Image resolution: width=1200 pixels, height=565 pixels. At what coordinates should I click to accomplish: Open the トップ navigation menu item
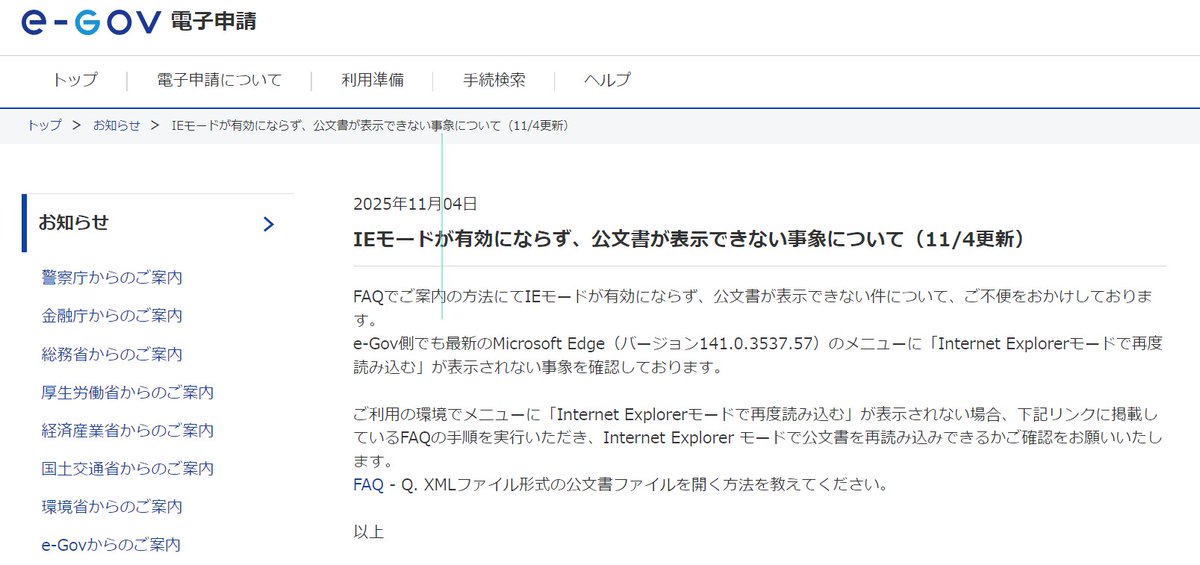click(x=75, y=80)
